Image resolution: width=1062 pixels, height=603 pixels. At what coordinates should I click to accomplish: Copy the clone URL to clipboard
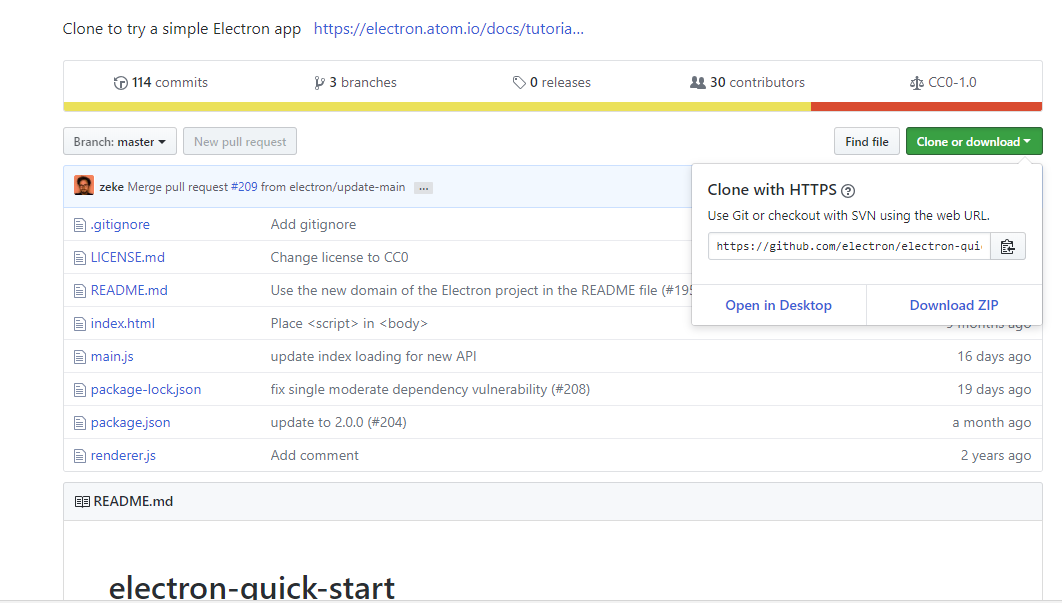[1008, 247]
